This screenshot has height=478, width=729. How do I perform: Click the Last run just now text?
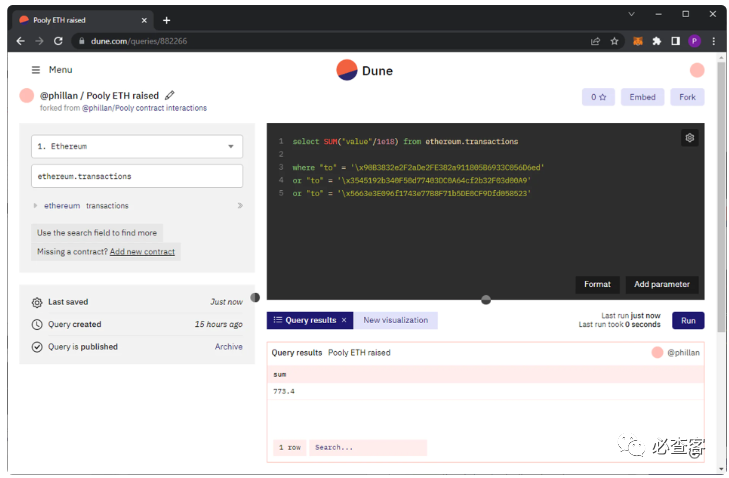coord(630,316)
